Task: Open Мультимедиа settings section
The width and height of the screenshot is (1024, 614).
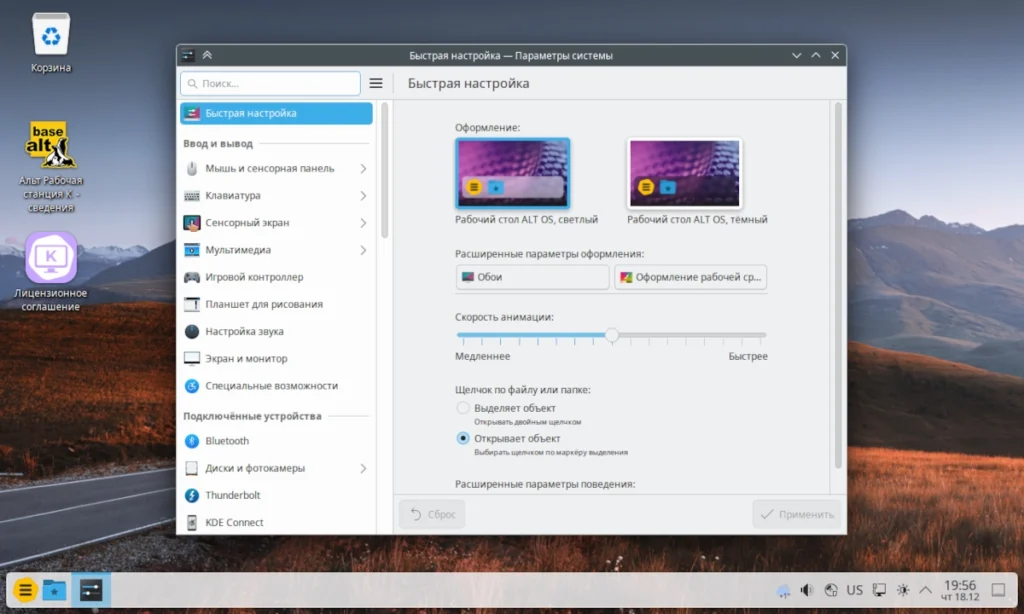Action: [276, 250]
